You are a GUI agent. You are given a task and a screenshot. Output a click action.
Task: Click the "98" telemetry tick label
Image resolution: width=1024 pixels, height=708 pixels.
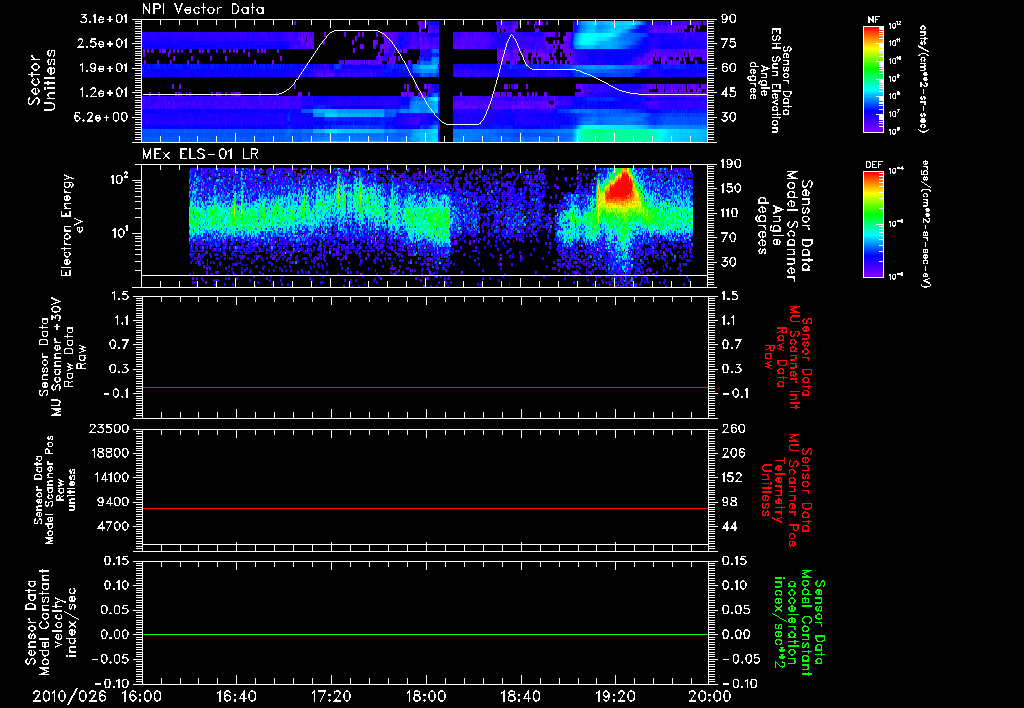tap(729, 502)
